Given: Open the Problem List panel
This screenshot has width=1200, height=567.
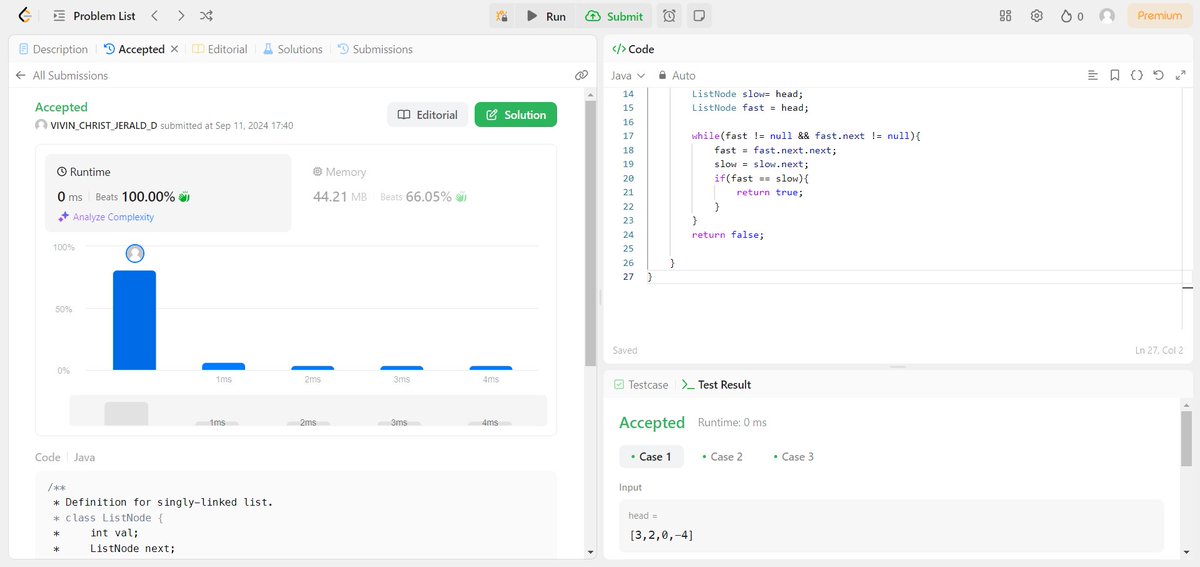Looking at the screenshot, I should pyautogui.click(x=92, y=16).
